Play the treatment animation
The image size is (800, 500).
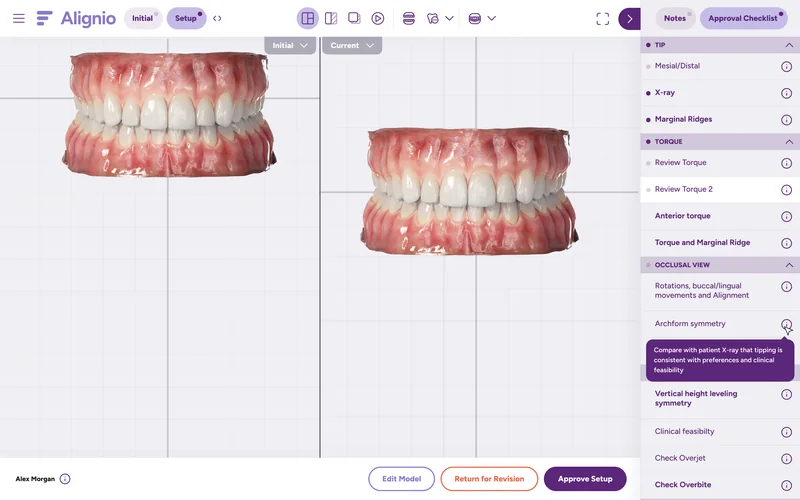click(x=378, y=18)
